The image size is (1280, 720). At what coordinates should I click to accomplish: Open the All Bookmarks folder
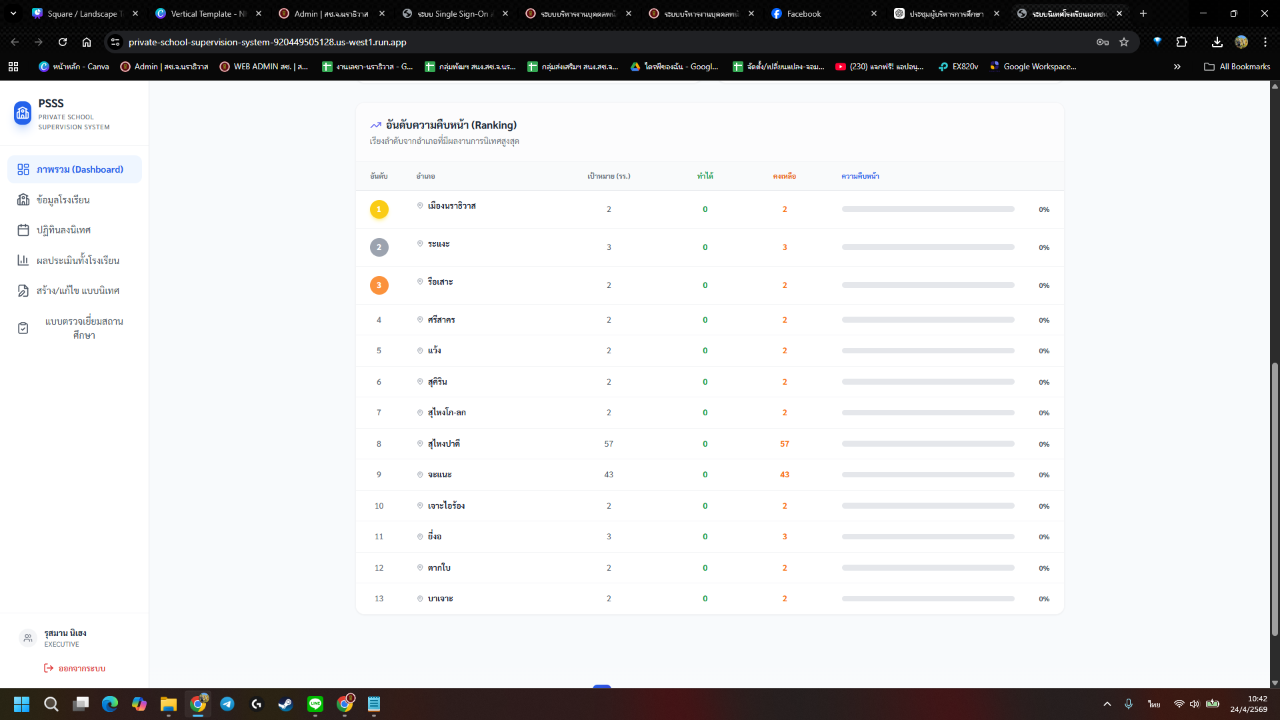point(1238,66)
